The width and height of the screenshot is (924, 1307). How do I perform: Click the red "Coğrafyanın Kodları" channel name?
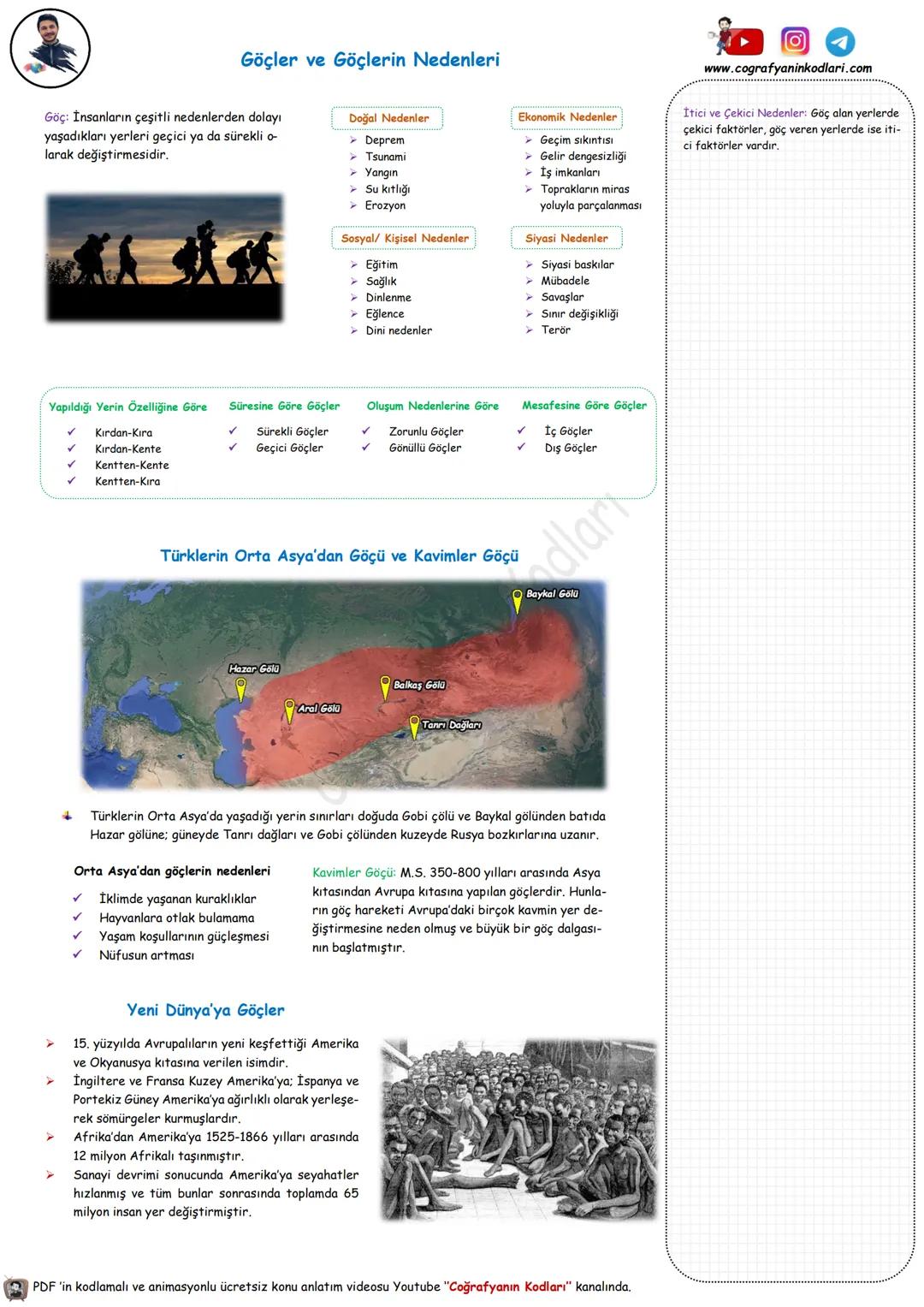[x=509, y=1286]
